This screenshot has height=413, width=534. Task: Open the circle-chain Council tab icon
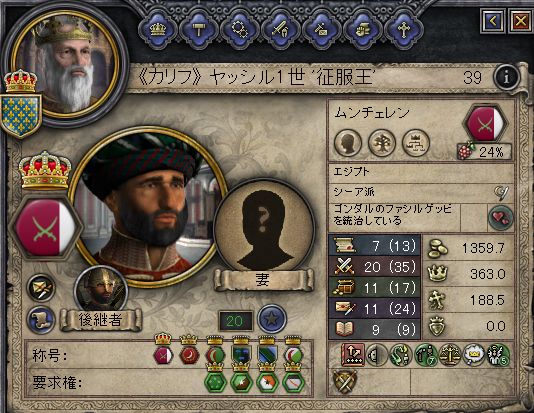(239, 29)
